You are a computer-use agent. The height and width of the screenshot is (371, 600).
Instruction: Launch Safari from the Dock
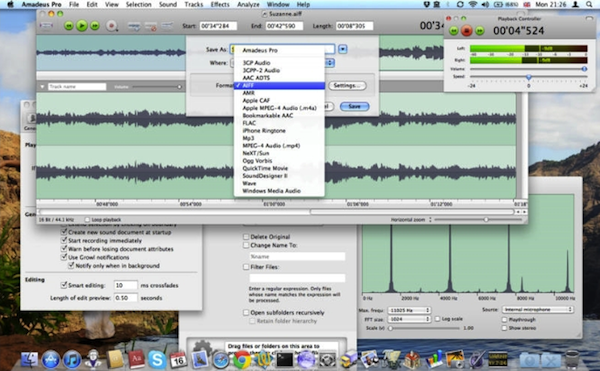[221, 360]
